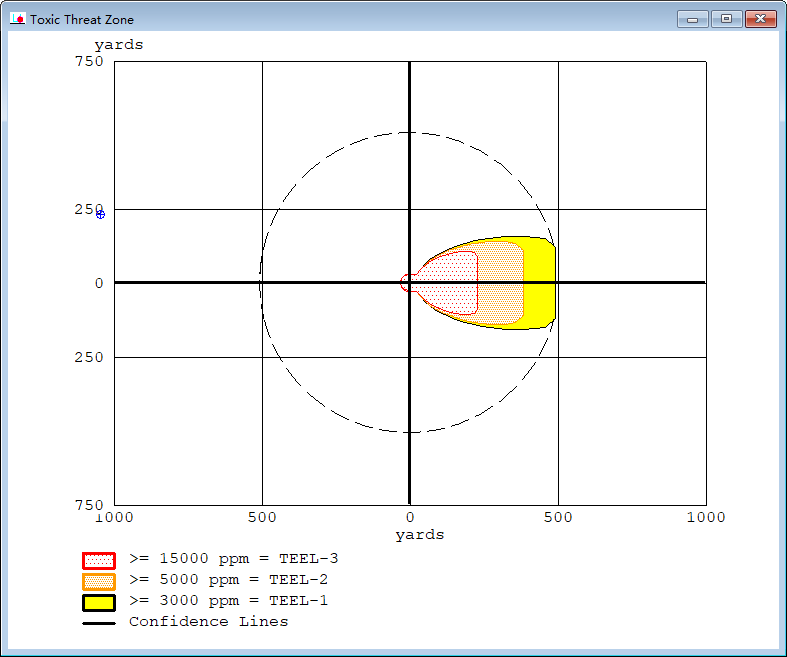787x657 pixels.
Task: Click the '0' label on the horizontal axis
Action: [x=410, y=517]
